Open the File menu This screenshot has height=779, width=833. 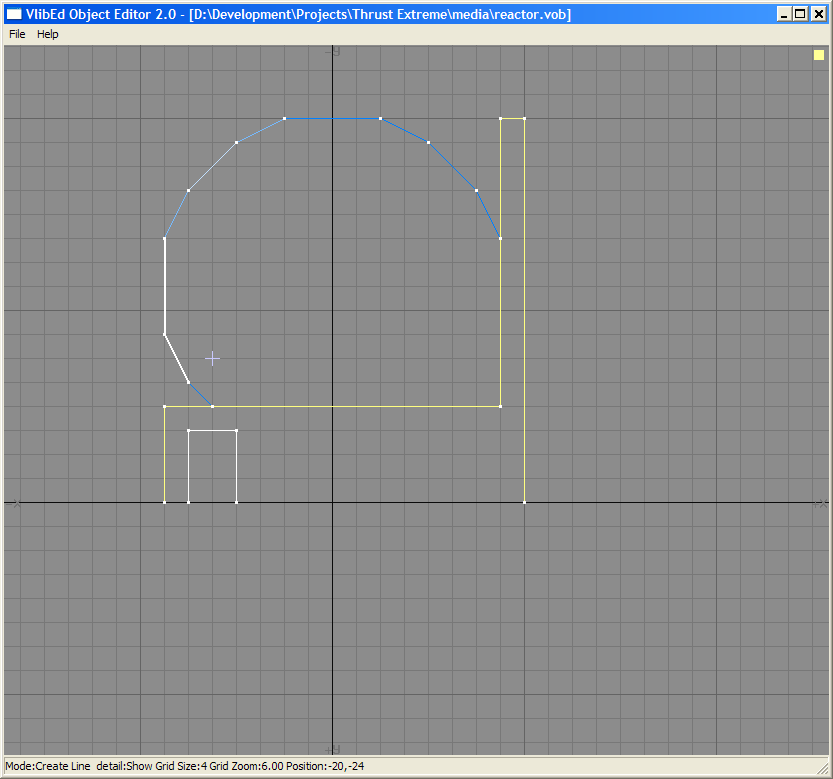pos(17,34)
